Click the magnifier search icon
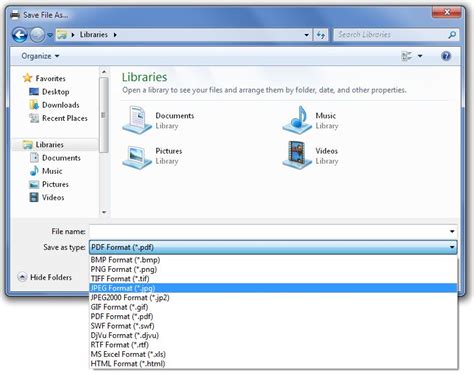This screenshot has height=382, width=474. point(452,35)
